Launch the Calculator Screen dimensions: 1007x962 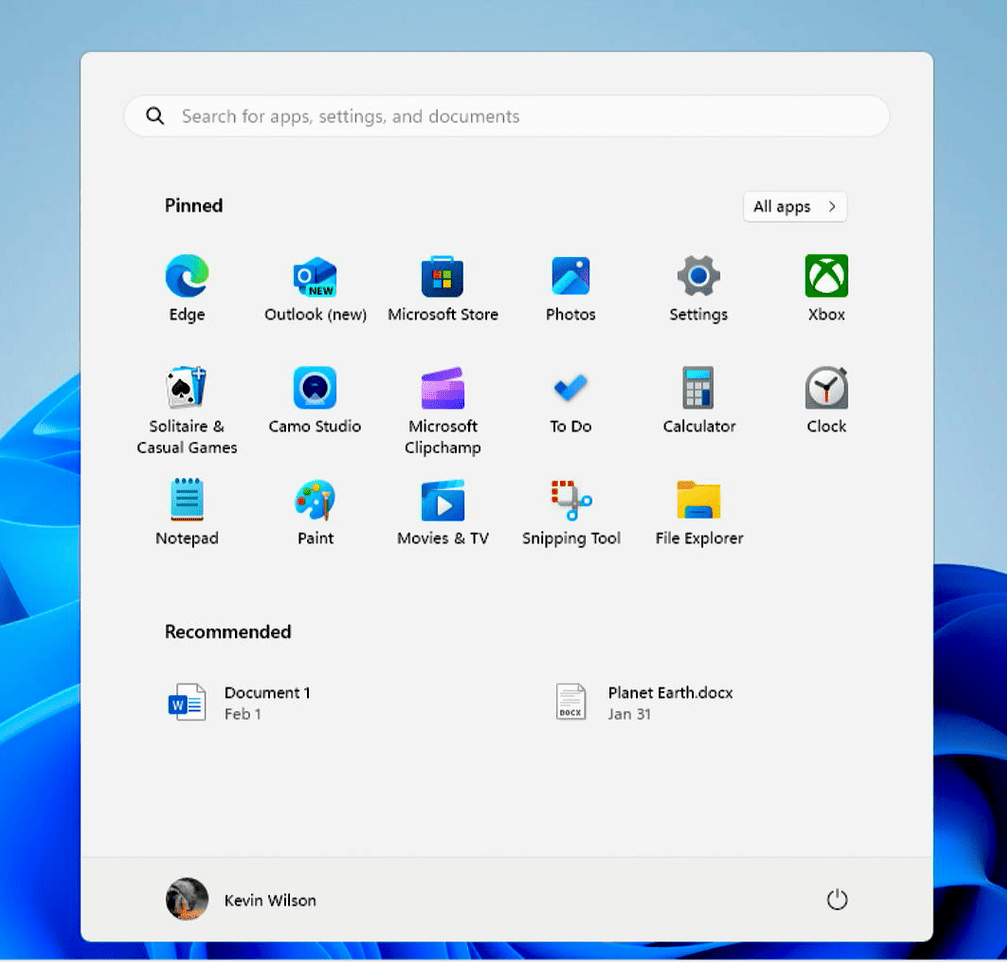pos(697,389)
